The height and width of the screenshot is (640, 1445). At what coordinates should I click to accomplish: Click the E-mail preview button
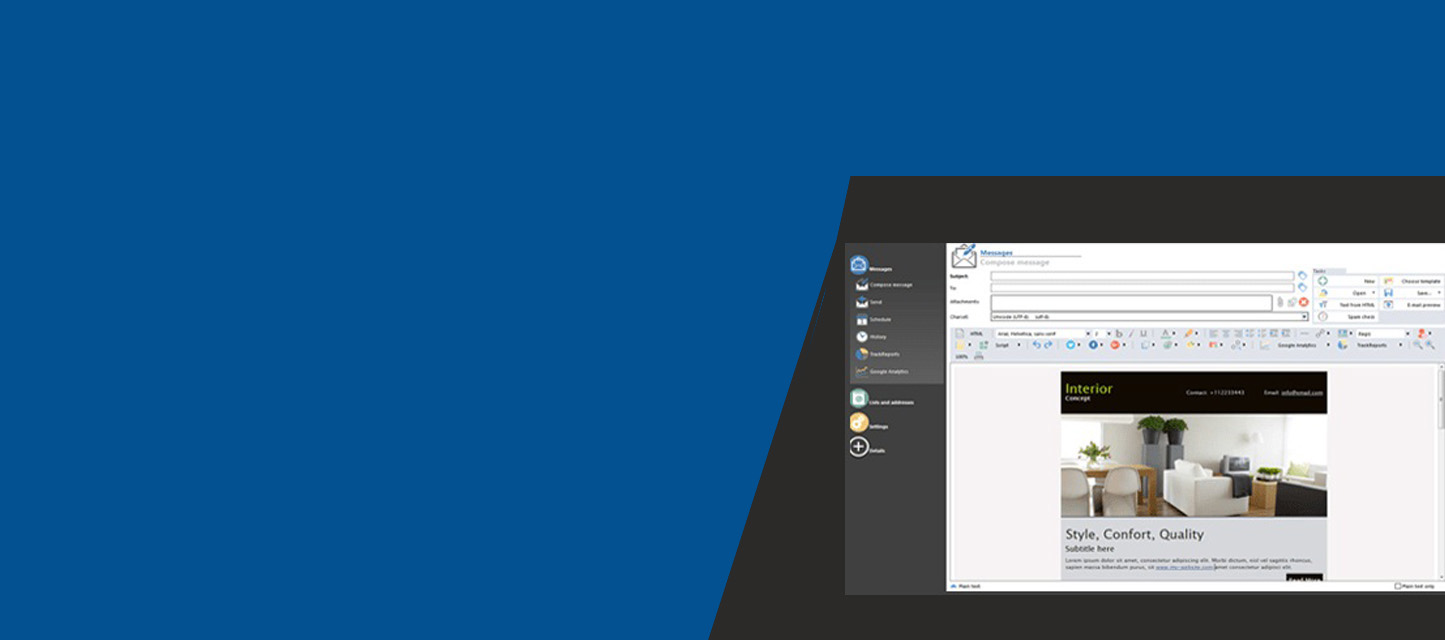pos(1412,305)
